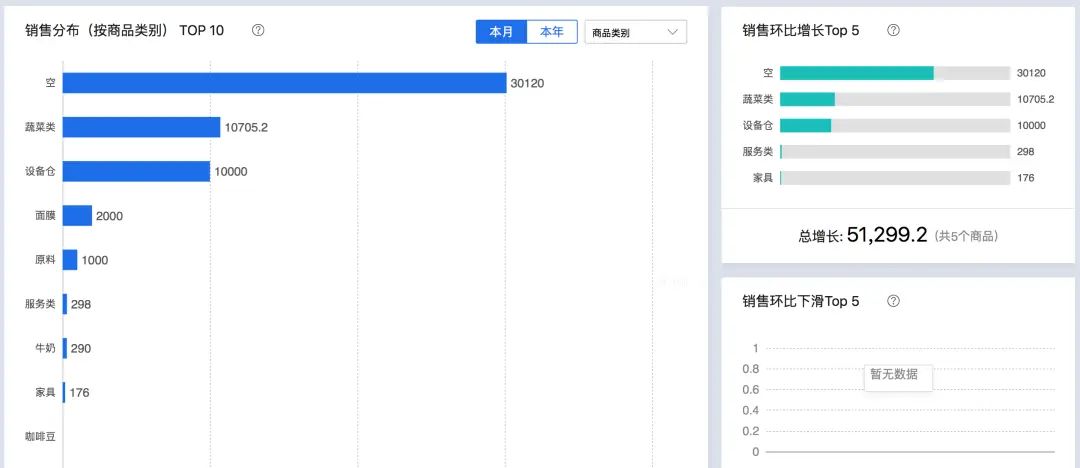This screenshot has height=468, width=1080.
Task: Click the 10000 value in growth panel
Action: pyautogui.click(x=1031, y=125)
